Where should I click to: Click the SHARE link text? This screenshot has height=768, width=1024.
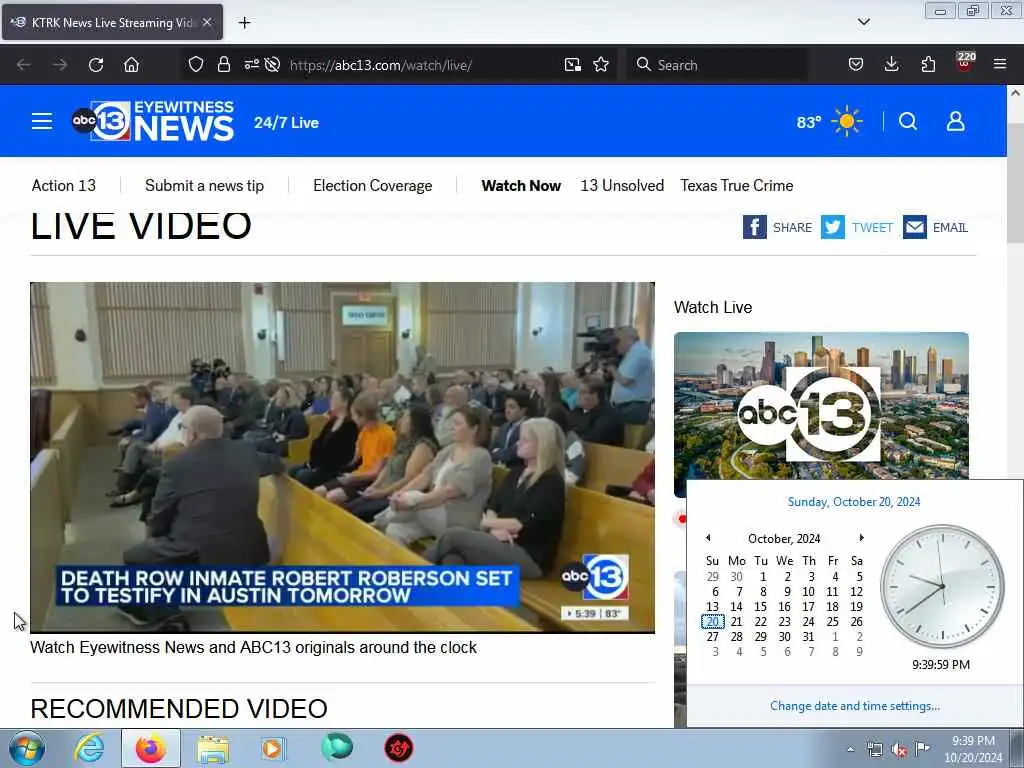tap(792, 227)
